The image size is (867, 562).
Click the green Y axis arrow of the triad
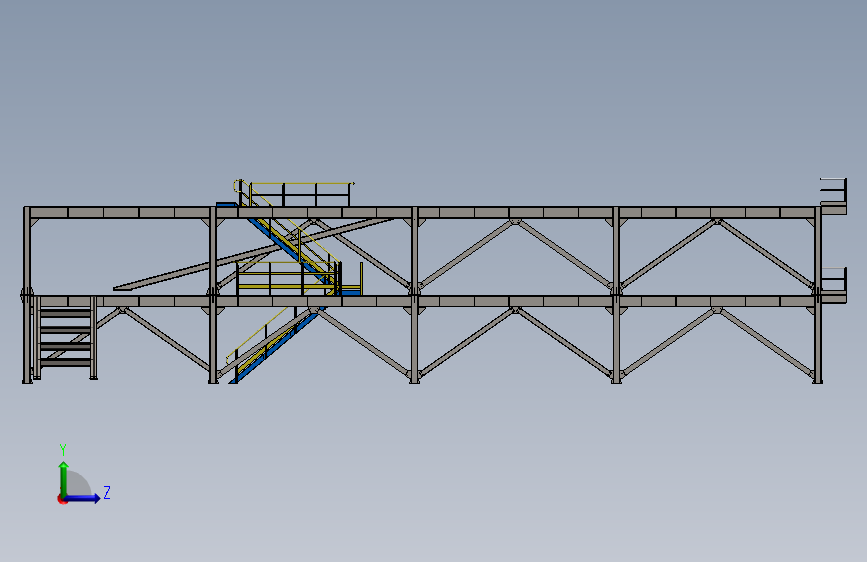point(64,478)
